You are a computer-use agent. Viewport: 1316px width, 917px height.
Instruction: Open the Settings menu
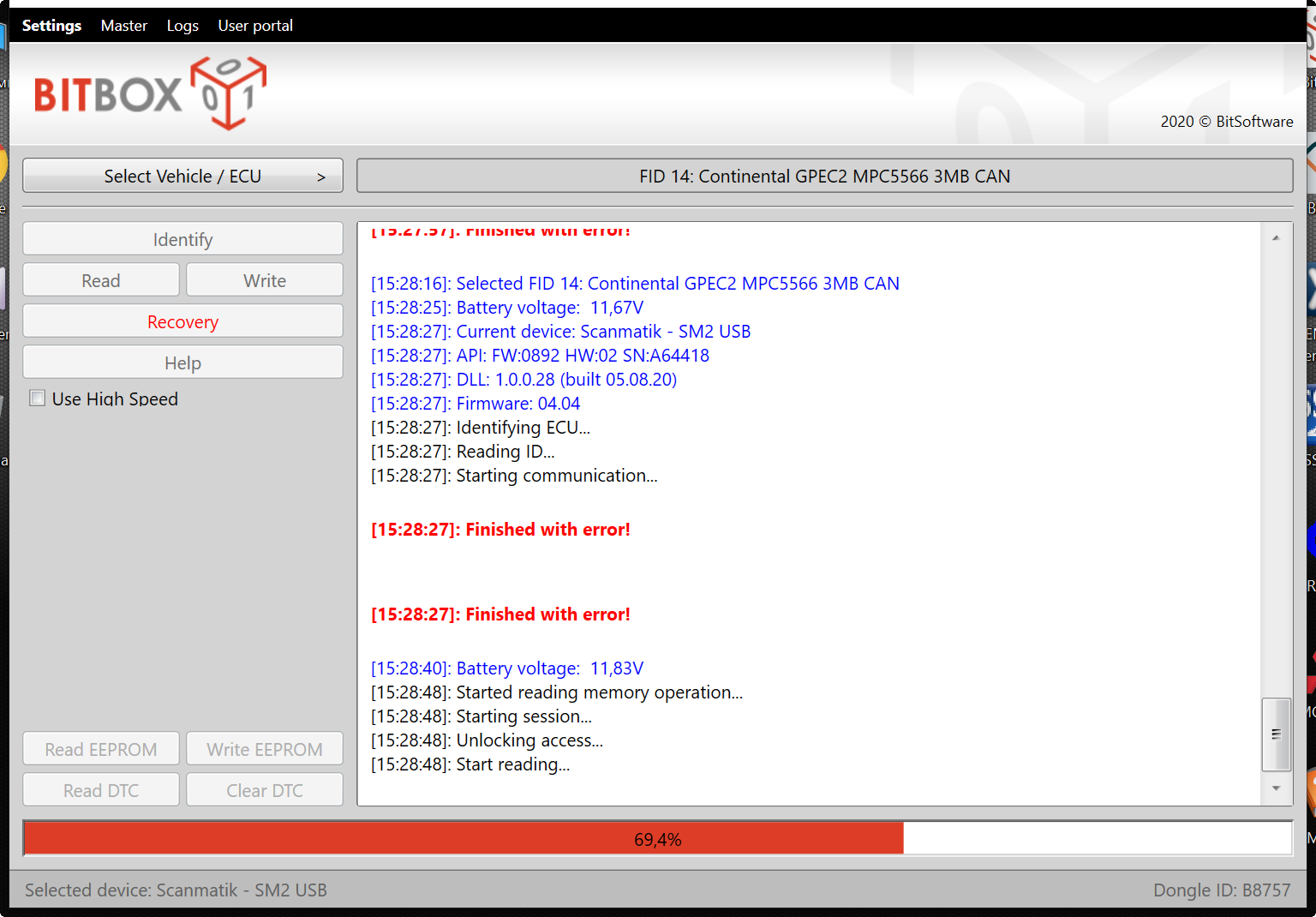tap(51, 26)
